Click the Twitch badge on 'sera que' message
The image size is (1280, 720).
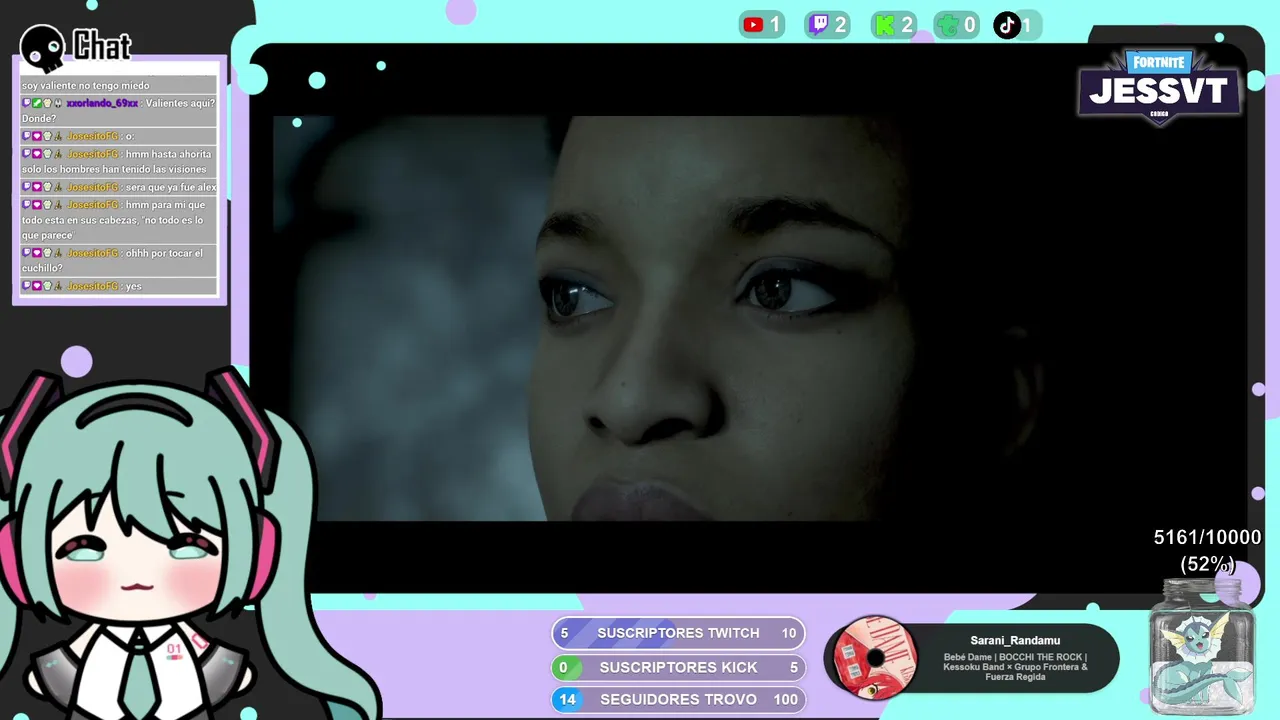(27, 187)
